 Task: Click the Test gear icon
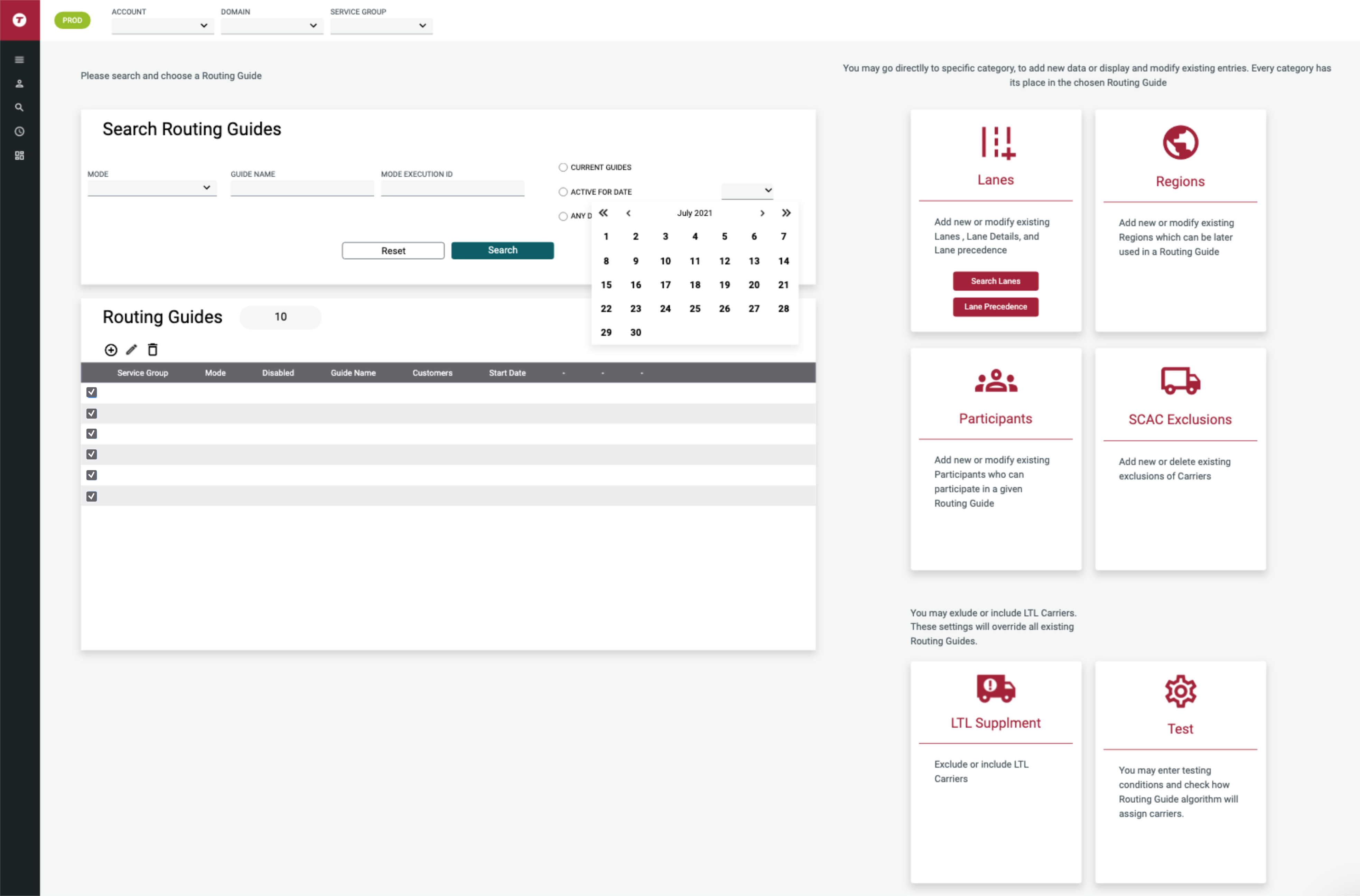tap(1181, 691)
